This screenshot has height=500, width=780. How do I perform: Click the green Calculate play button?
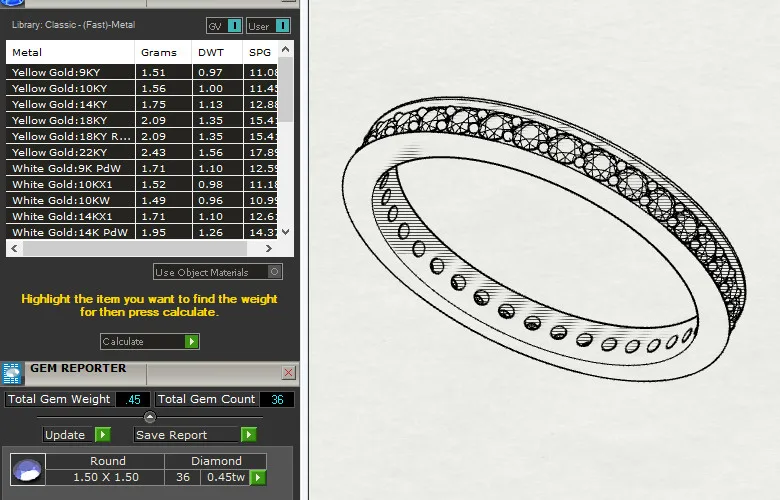tap(192, 341)
